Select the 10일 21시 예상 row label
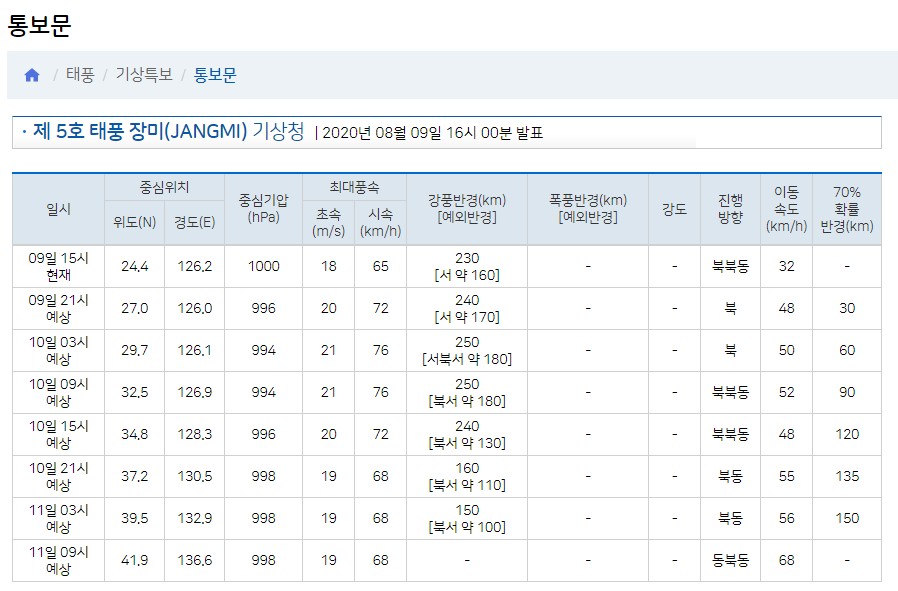 coord(58,476)
